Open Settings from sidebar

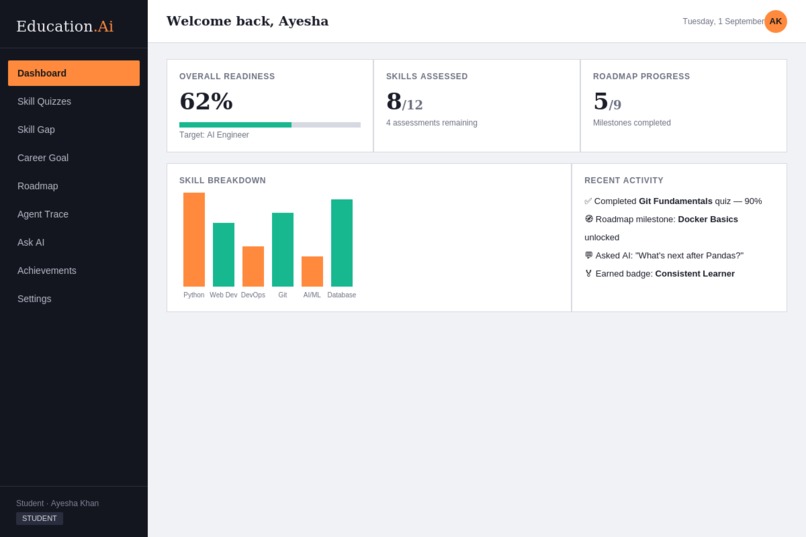point(74,299)
